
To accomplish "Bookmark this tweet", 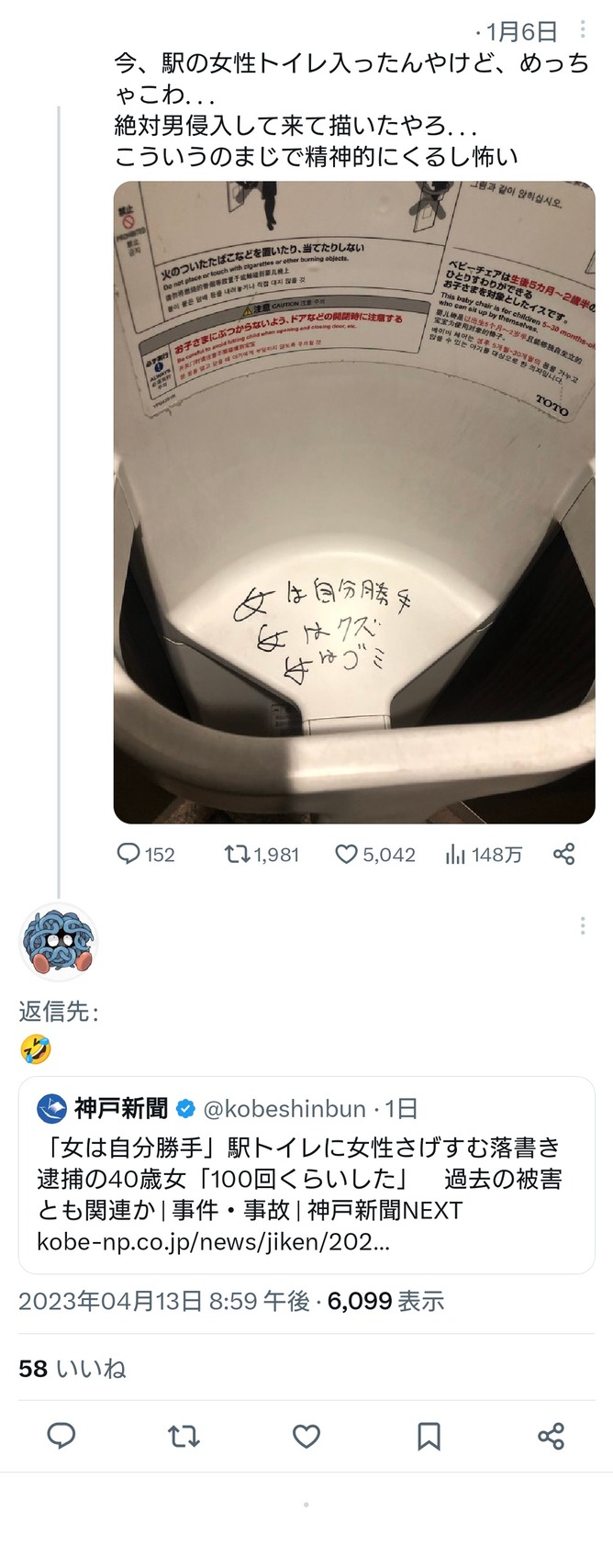I will click(x=429, y=1436).
